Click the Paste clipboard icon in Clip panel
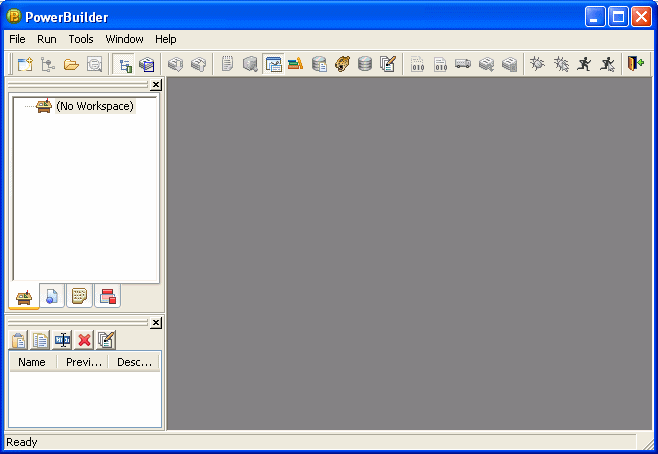This screenshot has width=658, height=454. [18, 340]
